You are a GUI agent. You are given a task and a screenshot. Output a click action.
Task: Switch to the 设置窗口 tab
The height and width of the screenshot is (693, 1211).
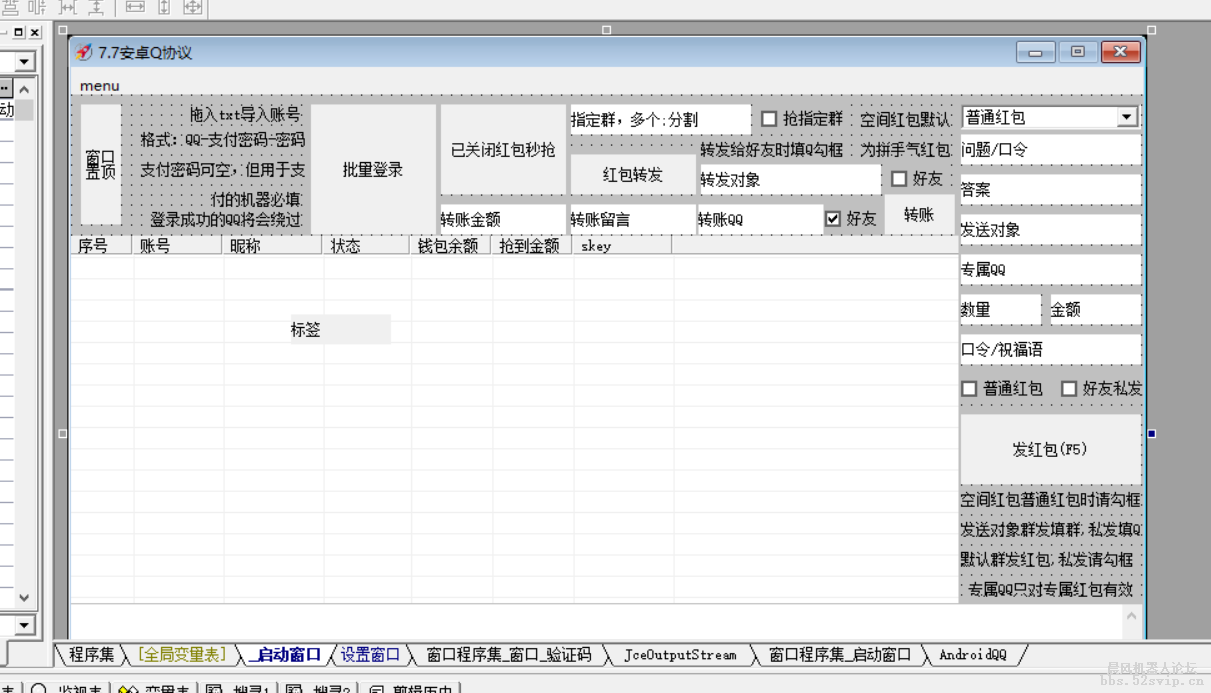click(370, 655)
